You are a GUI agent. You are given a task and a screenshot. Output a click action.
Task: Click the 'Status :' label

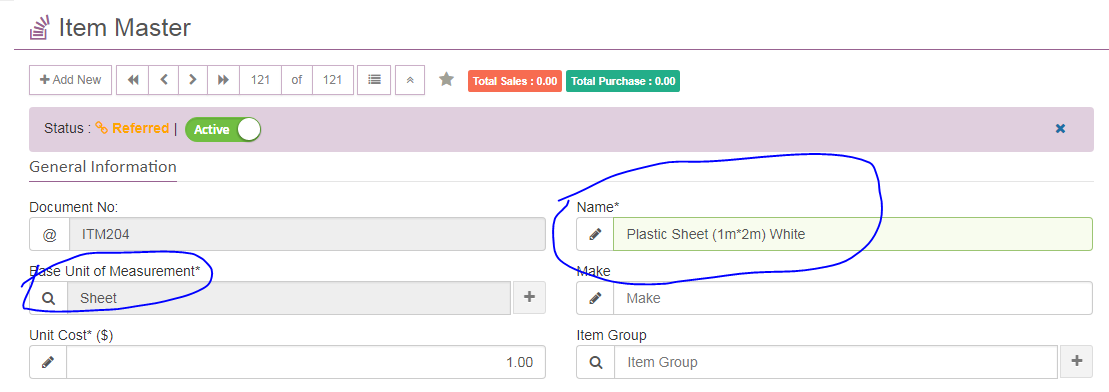[x=67, y=129]
